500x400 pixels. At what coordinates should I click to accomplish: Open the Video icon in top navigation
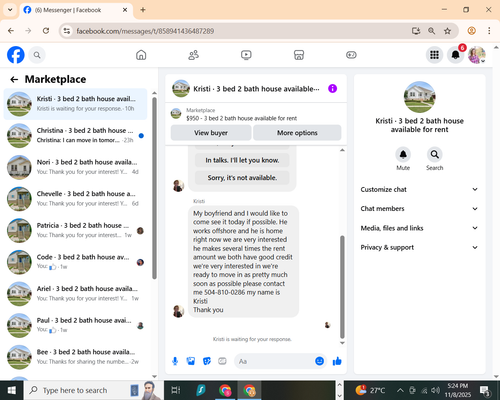pos(246,55)
